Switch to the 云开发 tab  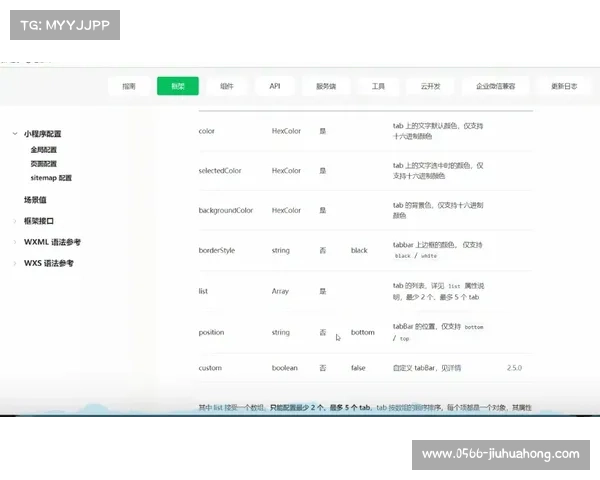pos(430,86)
